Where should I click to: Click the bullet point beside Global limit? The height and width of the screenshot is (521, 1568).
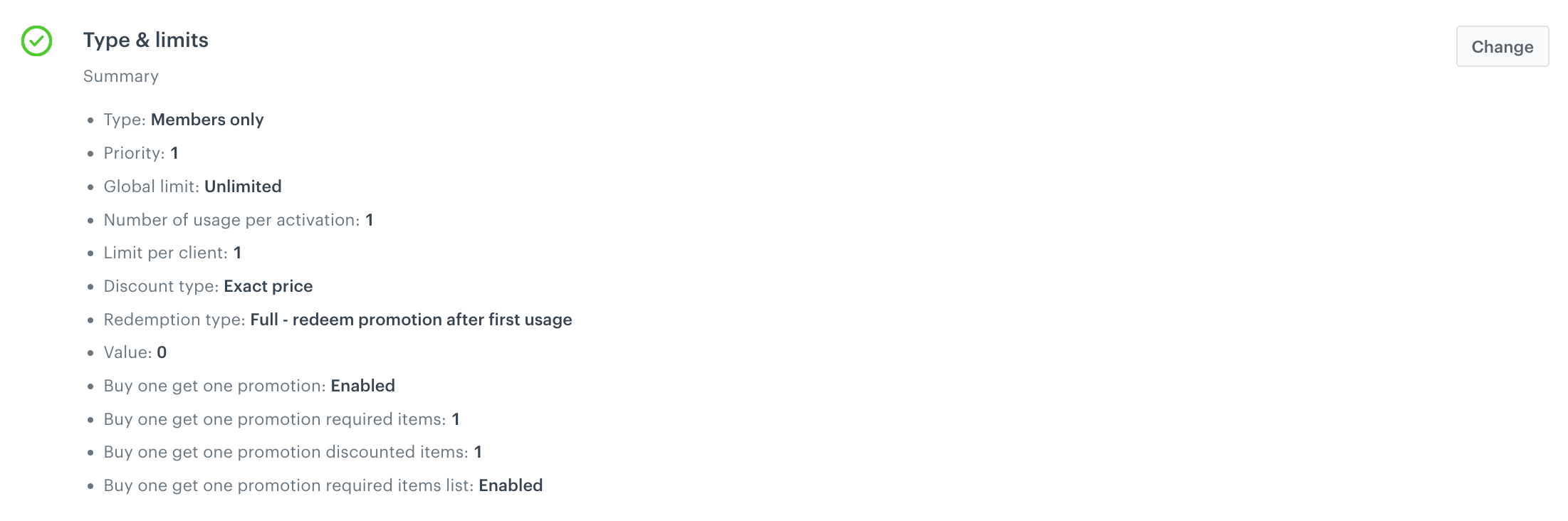click(x=90, y=187)
